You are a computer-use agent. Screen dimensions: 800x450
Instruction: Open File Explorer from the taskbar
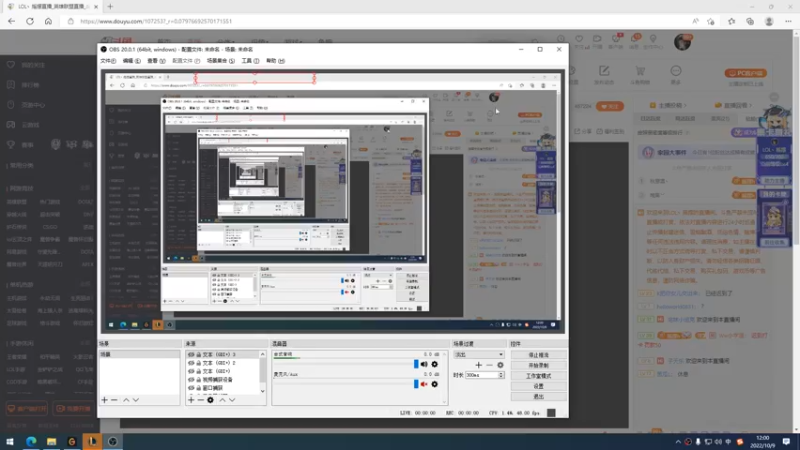(52, 441)
